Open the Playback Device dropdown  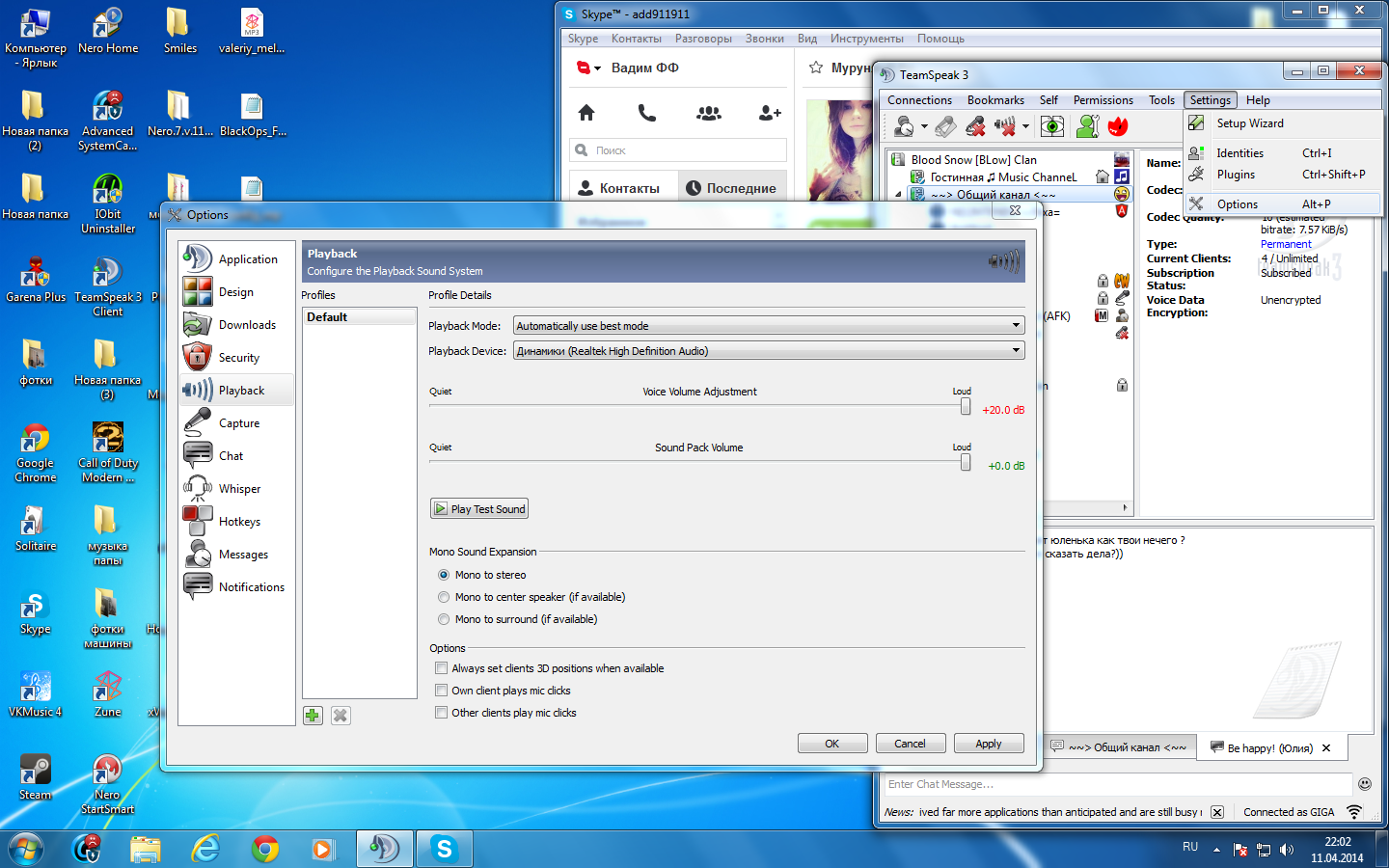click(x=769, y=351)
